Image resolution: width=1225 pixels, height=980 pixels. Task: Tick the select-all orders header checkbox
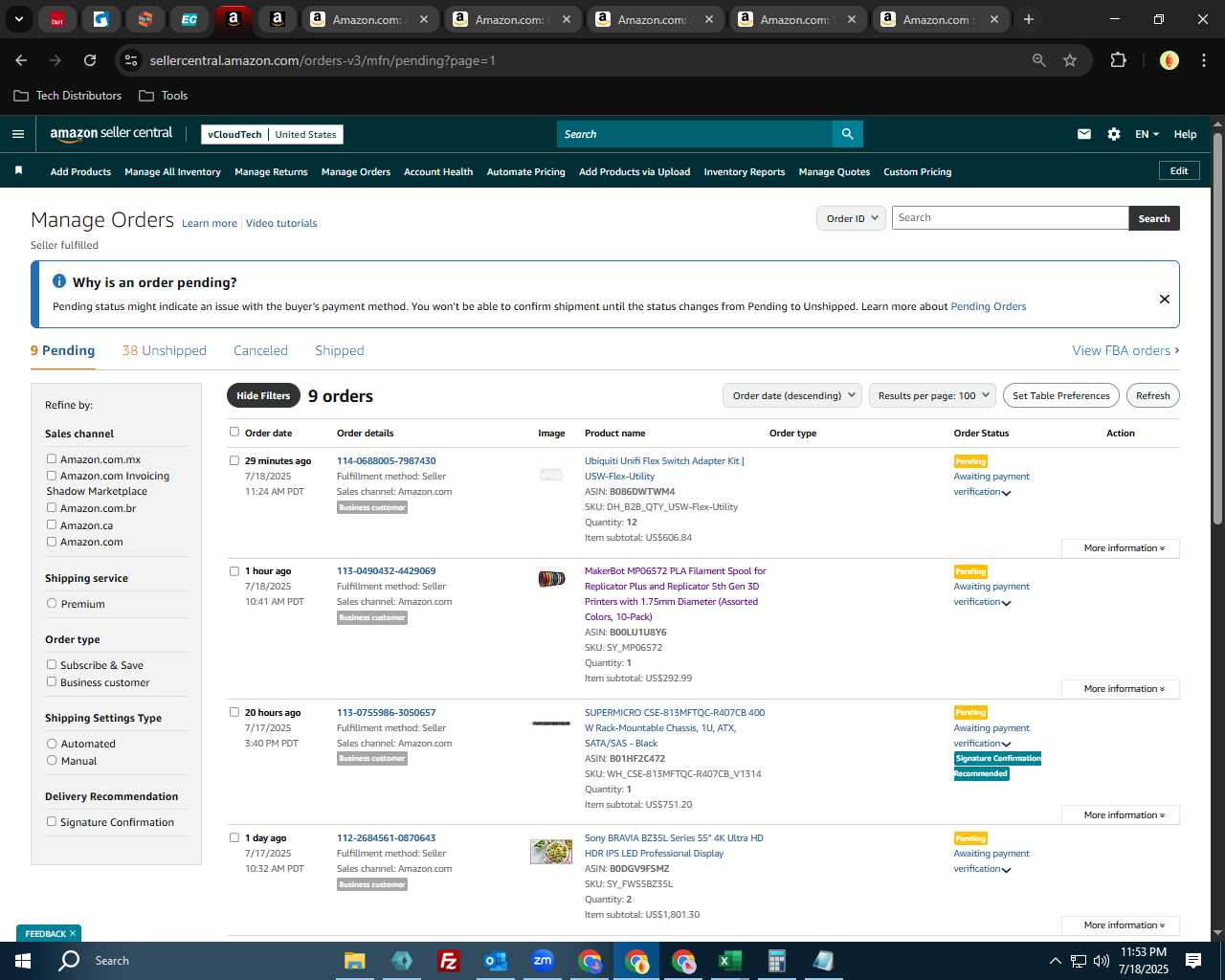234,432
